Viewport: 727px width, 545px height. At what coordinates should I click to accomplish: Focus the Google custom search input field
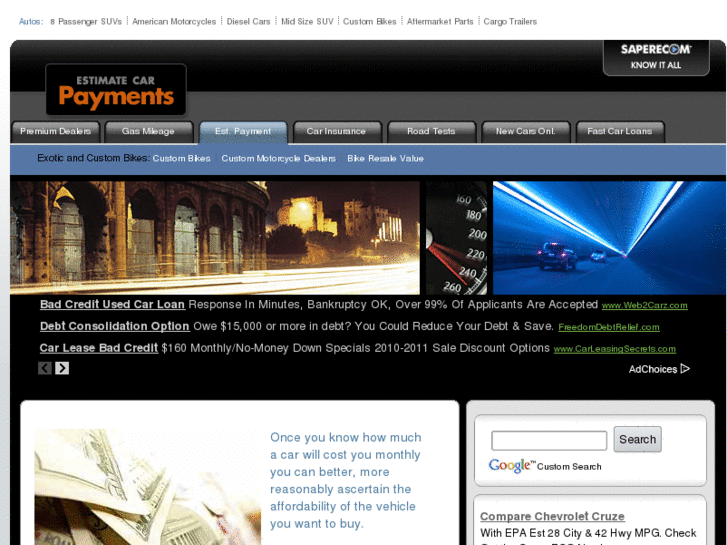tap(549, 440)
